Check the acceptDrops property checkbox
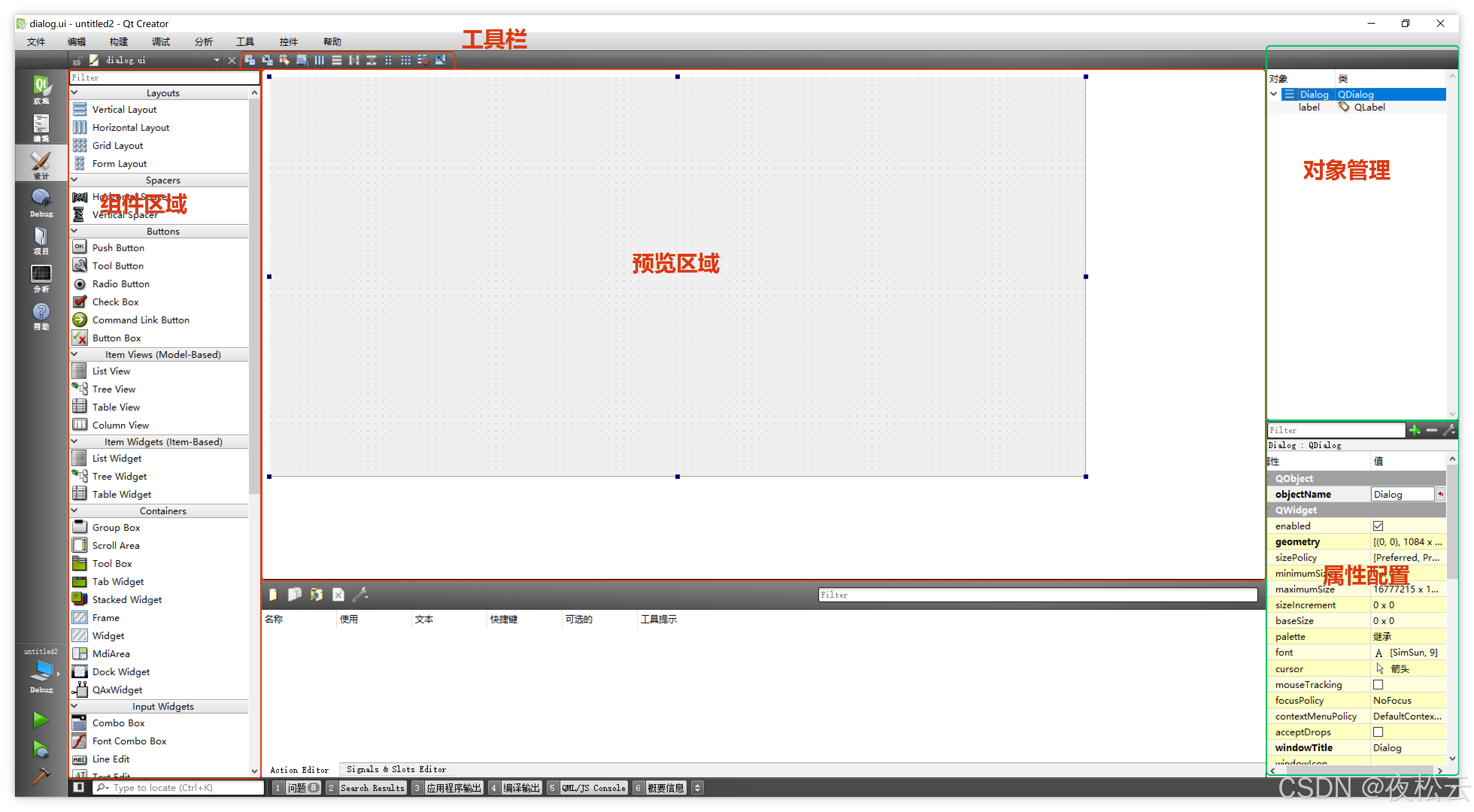Image resolution: width=1474 pixels, height=812 pixels. tap(1378, 732)
